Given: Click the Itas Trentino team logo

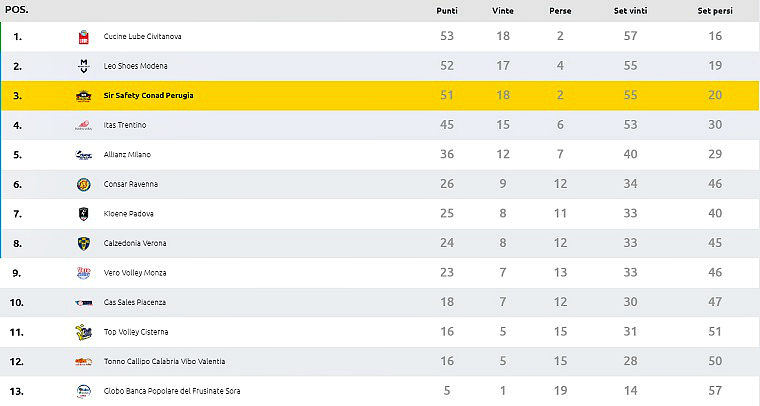Looking at the screenshot, I should pyautogui.click(x=83, y=125).
